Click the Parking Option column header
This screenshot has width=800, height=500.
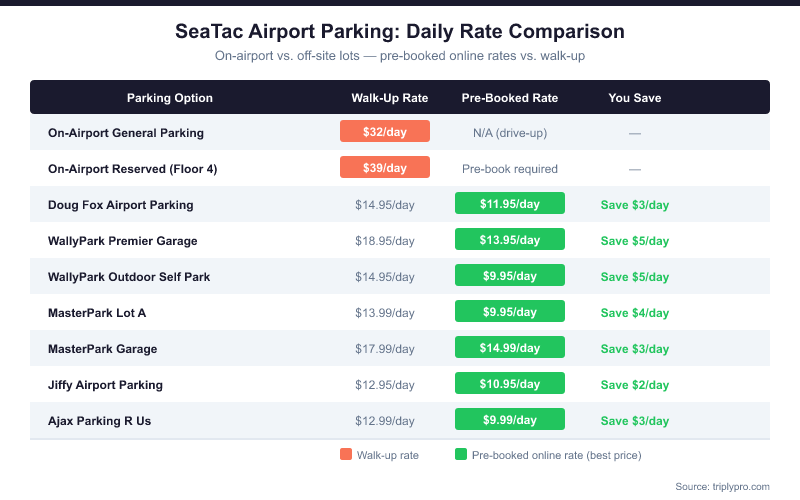pos(170,98)
